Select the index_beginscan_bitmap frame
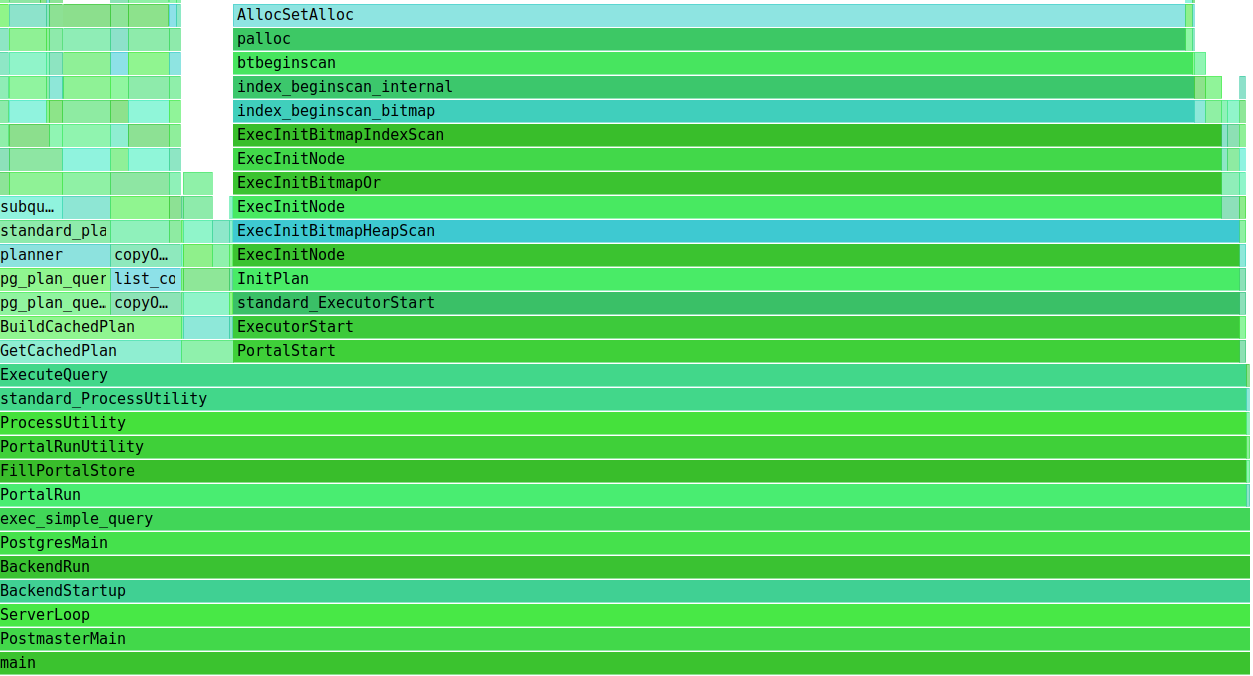1253x676 pixels. point(713,111)
